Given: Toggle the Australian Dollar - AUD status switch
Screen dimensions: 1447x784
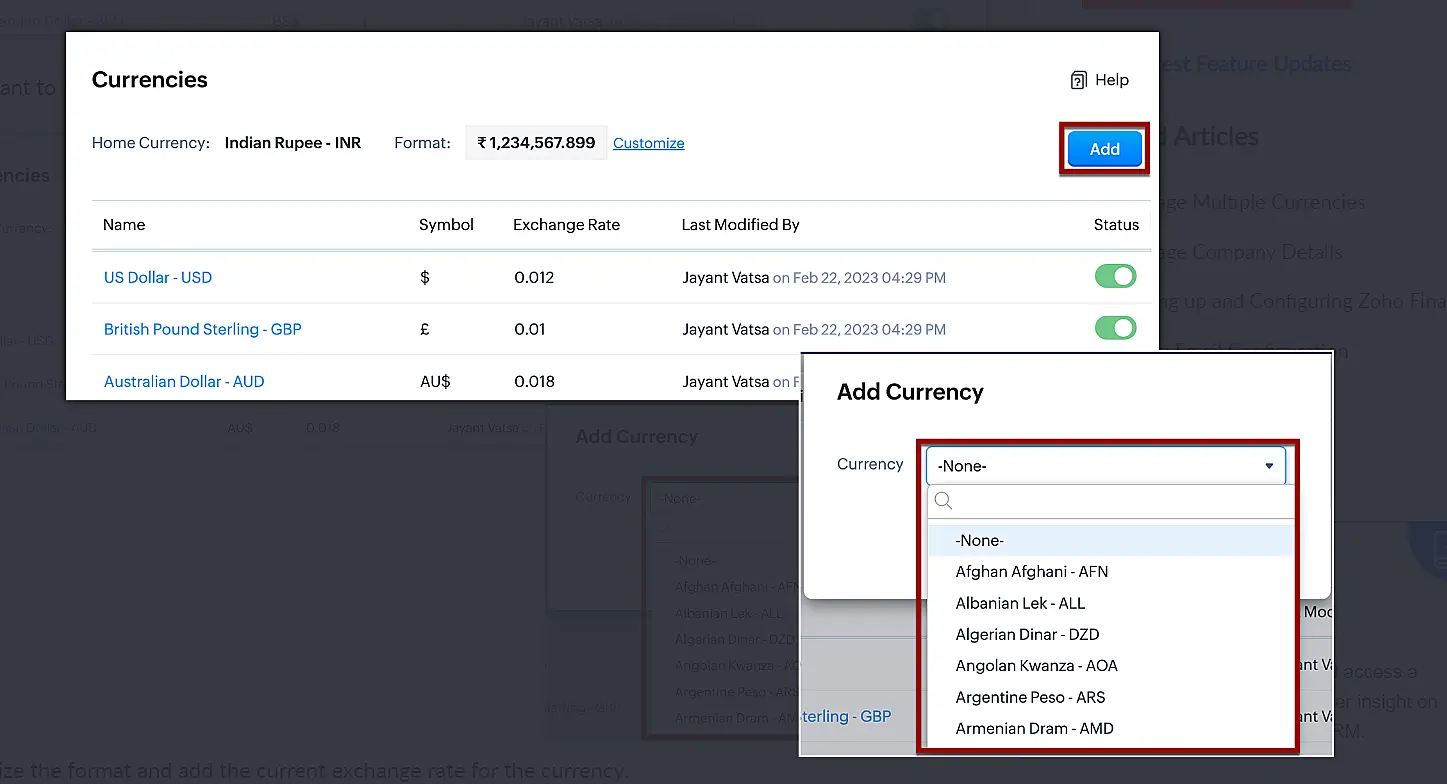Looking at the screenshot, I should (x=1115, y=381).
